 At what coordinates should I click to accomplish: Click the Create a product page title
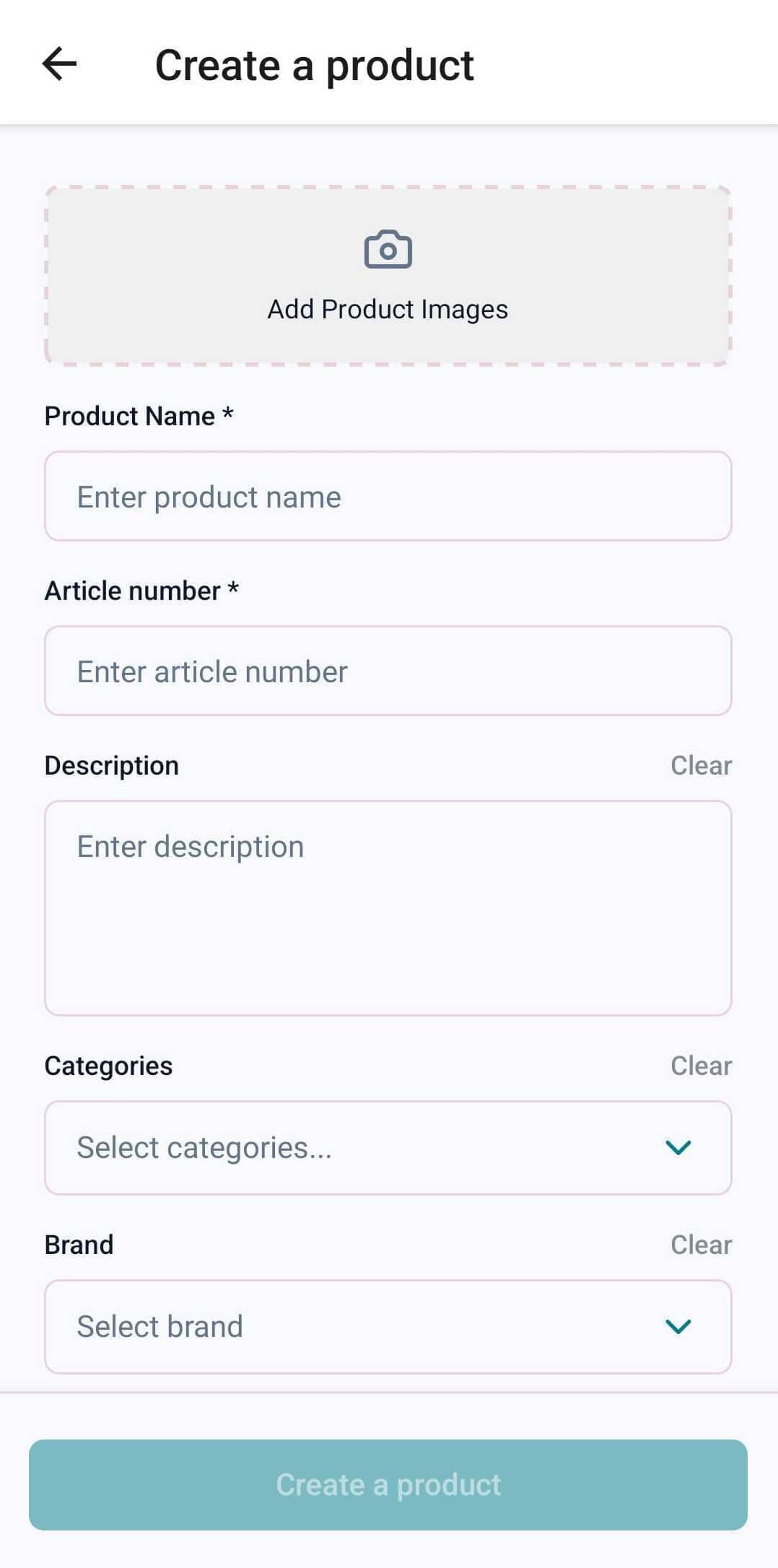point(314,65)
